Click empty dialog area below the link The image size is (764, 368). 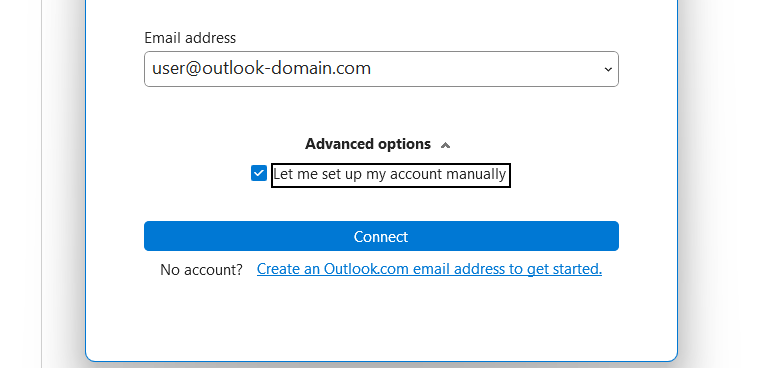click(x=381, y=319)
